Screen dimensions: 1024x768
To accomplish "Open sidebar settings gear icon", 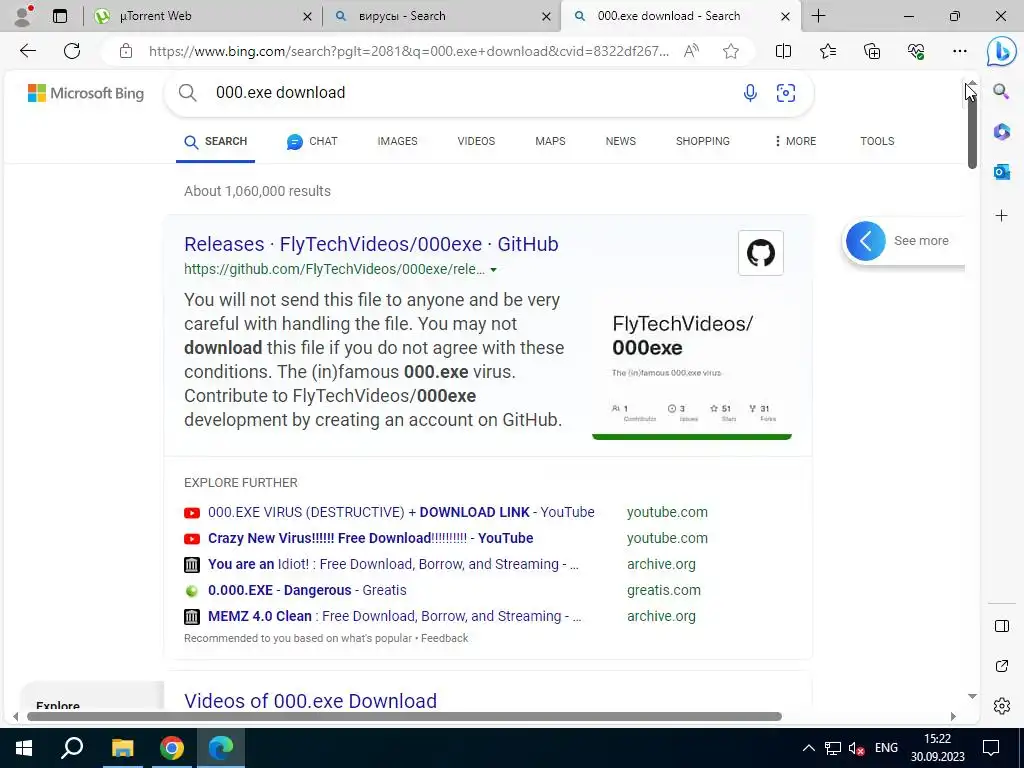I will 1001,706.
